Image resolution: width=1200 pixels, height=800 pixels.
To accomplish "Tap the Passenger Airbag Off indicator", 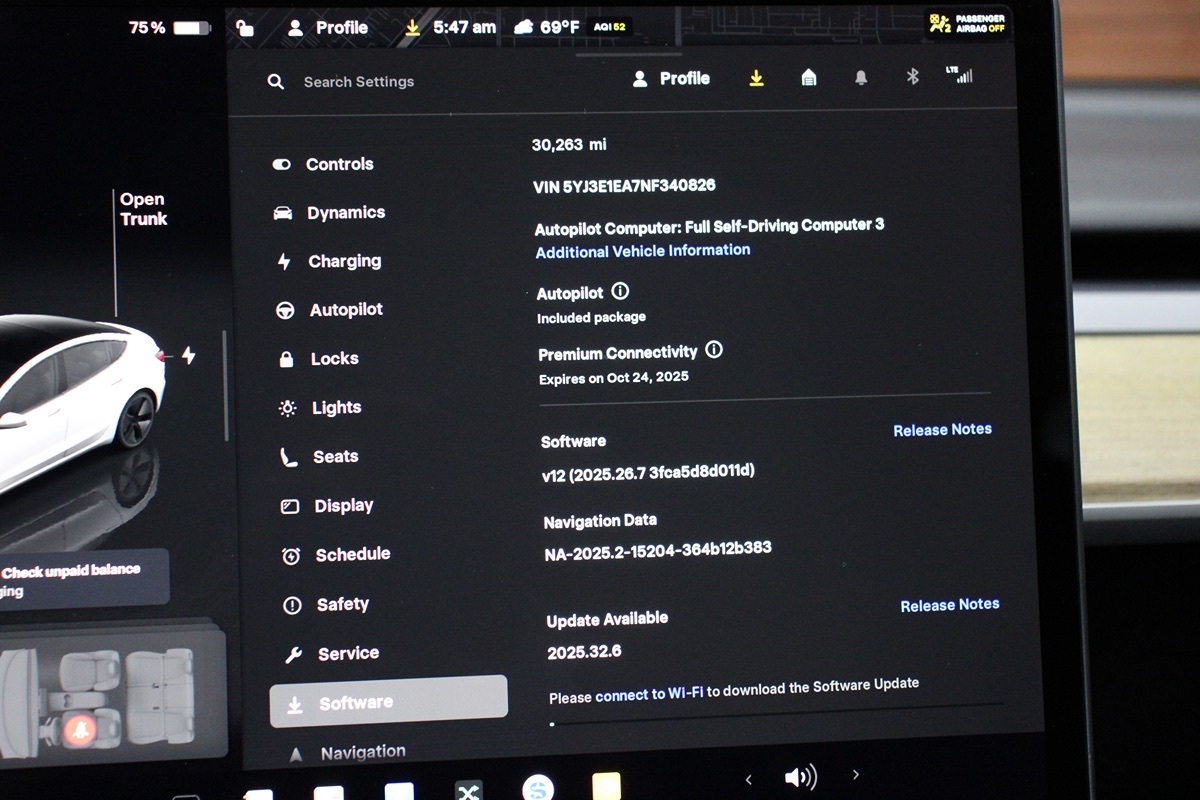I will [966, 24].
